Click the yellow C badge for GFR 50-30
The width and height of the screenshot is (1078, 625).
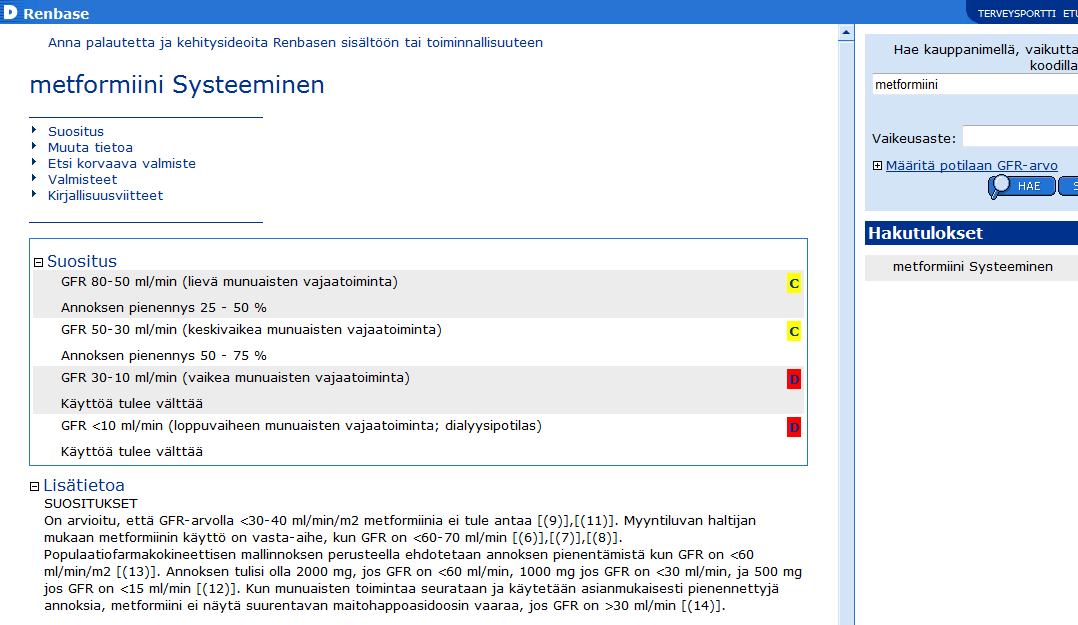click(x=794, y=331)
